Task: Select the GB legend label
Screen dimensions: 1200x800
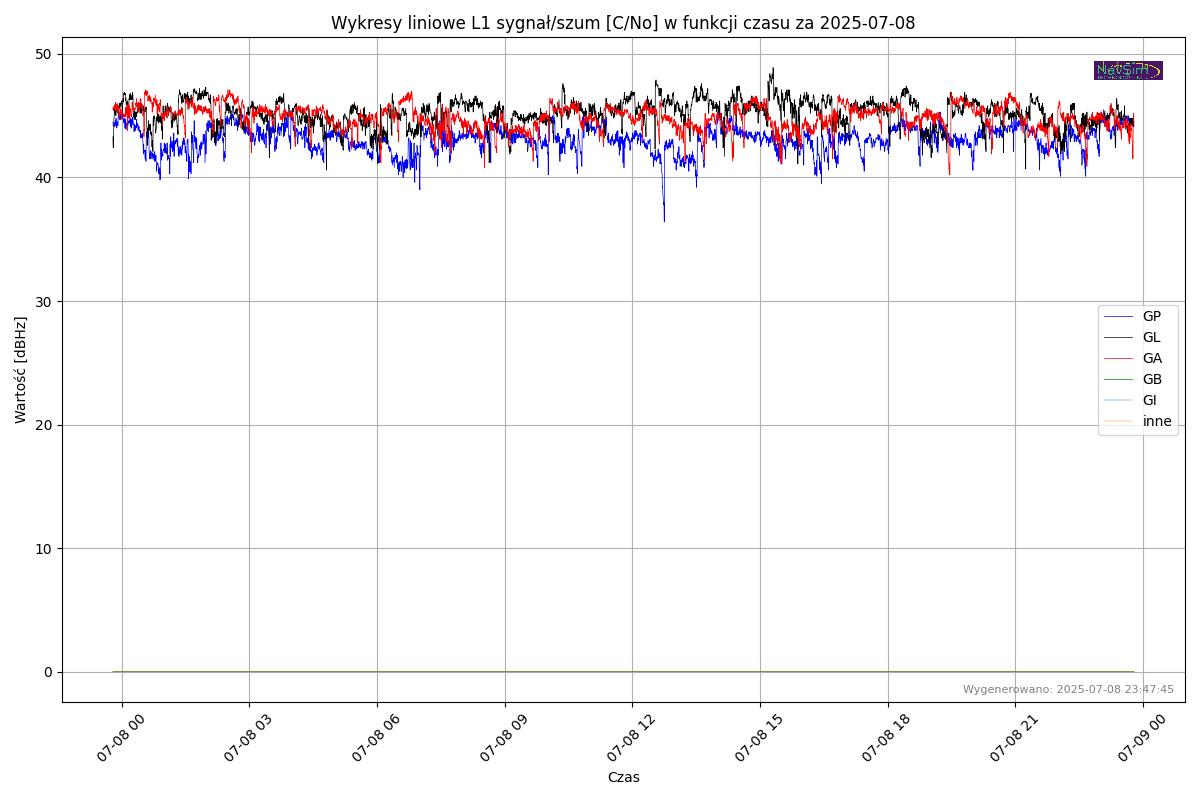Action: 1152,379
